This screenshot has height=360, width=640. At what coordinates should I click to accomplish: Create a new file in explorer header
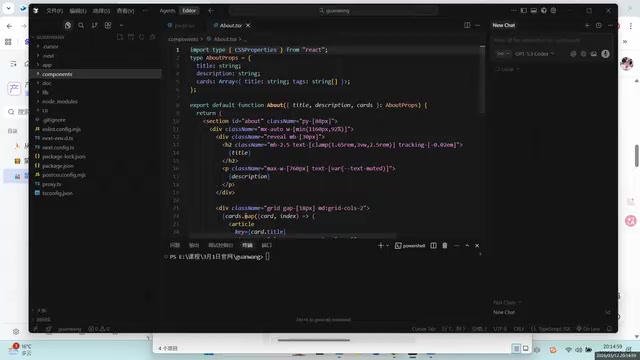tap(120, 37)
